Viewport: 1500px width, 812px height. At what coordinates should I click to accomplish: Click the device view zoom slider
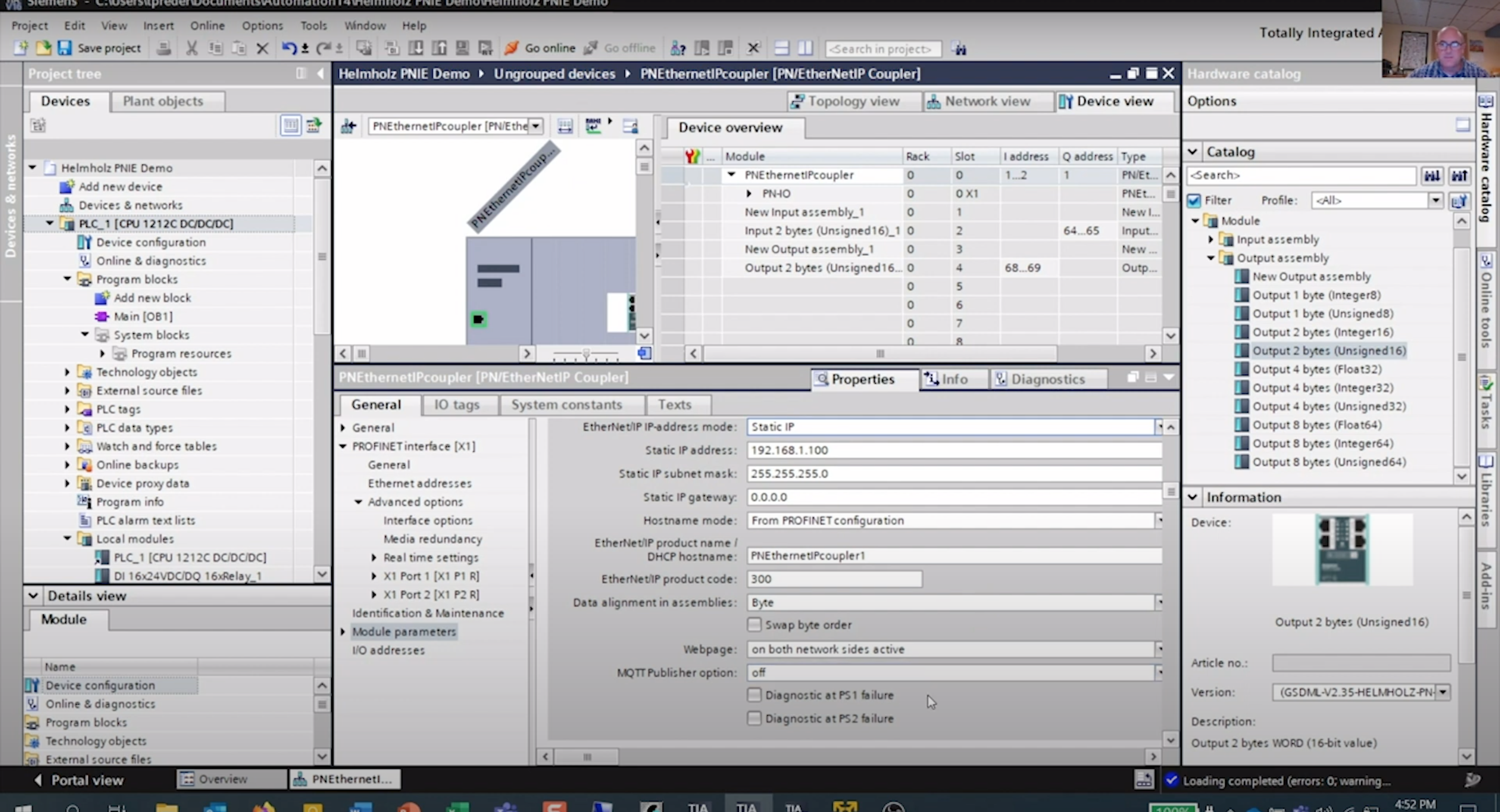(x=586, y=353)
